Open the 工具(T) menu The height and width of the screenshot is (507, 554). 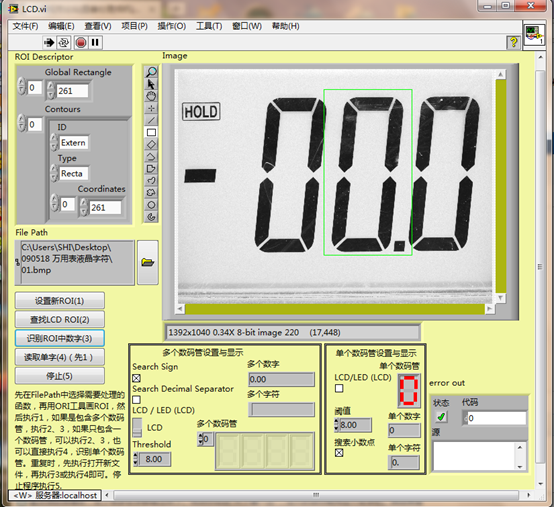pos(209,26)
